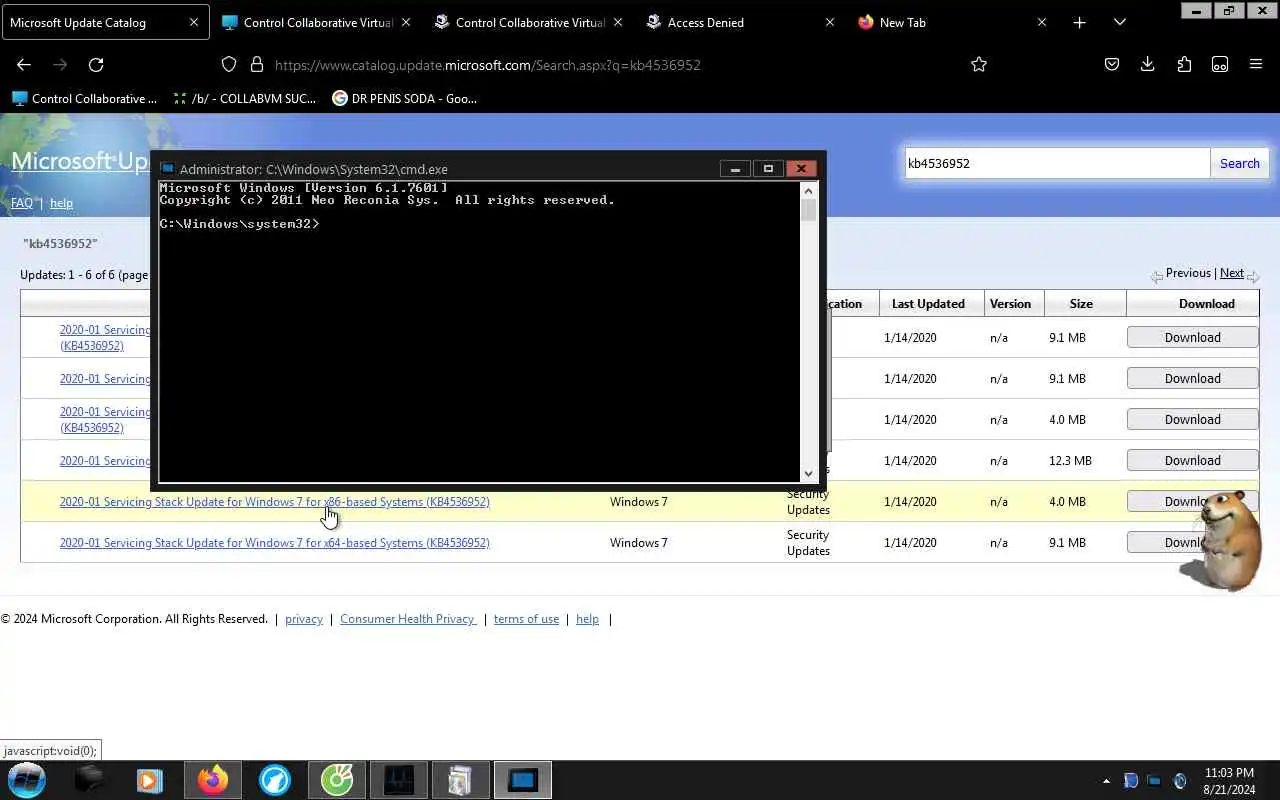Download the first 4.0 MB update row
This screenshot has width=1280, height=800.
[x=1192, y=419]
